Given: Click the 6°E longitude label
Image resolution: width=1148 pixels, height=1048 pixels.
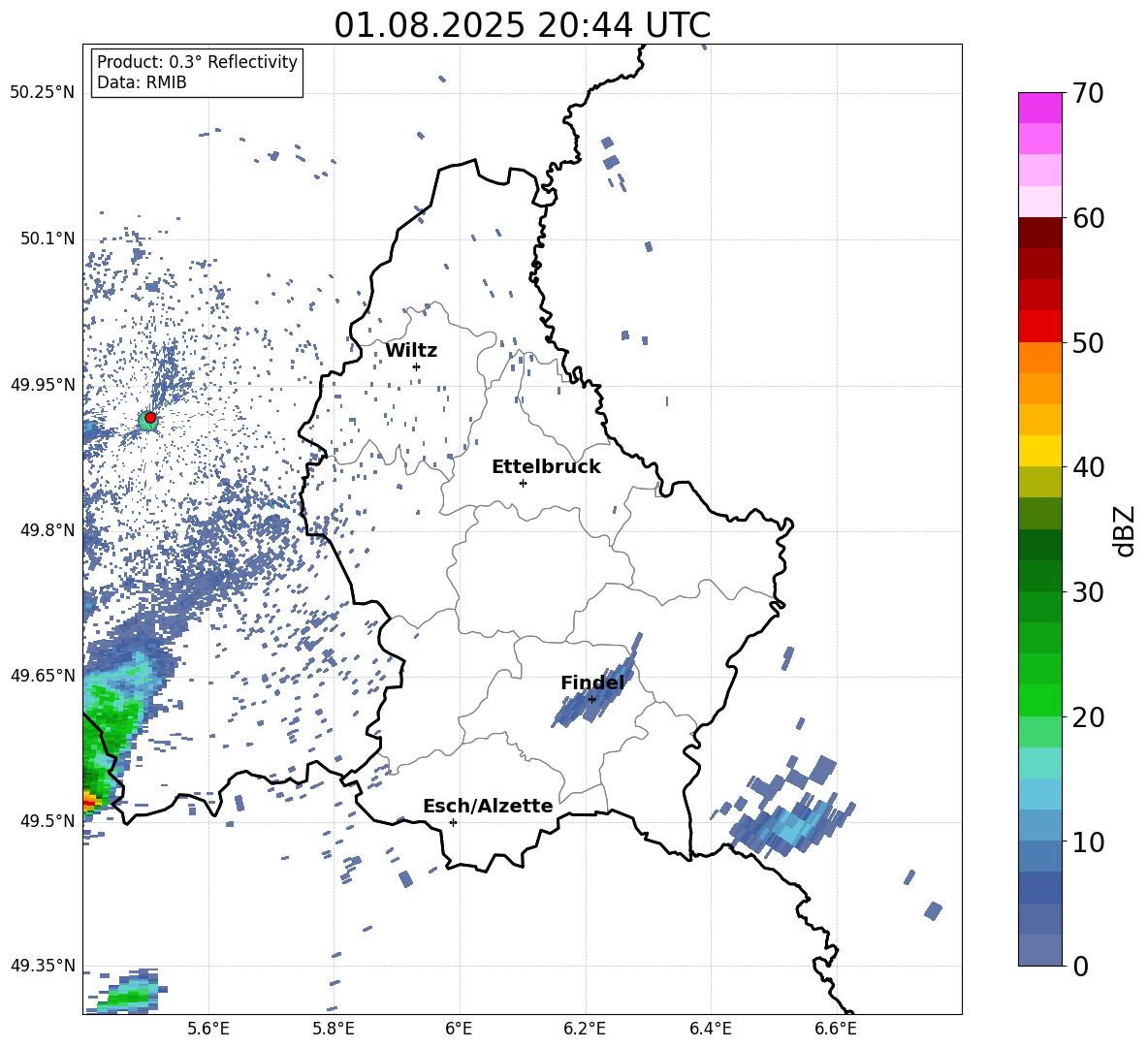Looking at the screenshot, I should click(459, 1029).
